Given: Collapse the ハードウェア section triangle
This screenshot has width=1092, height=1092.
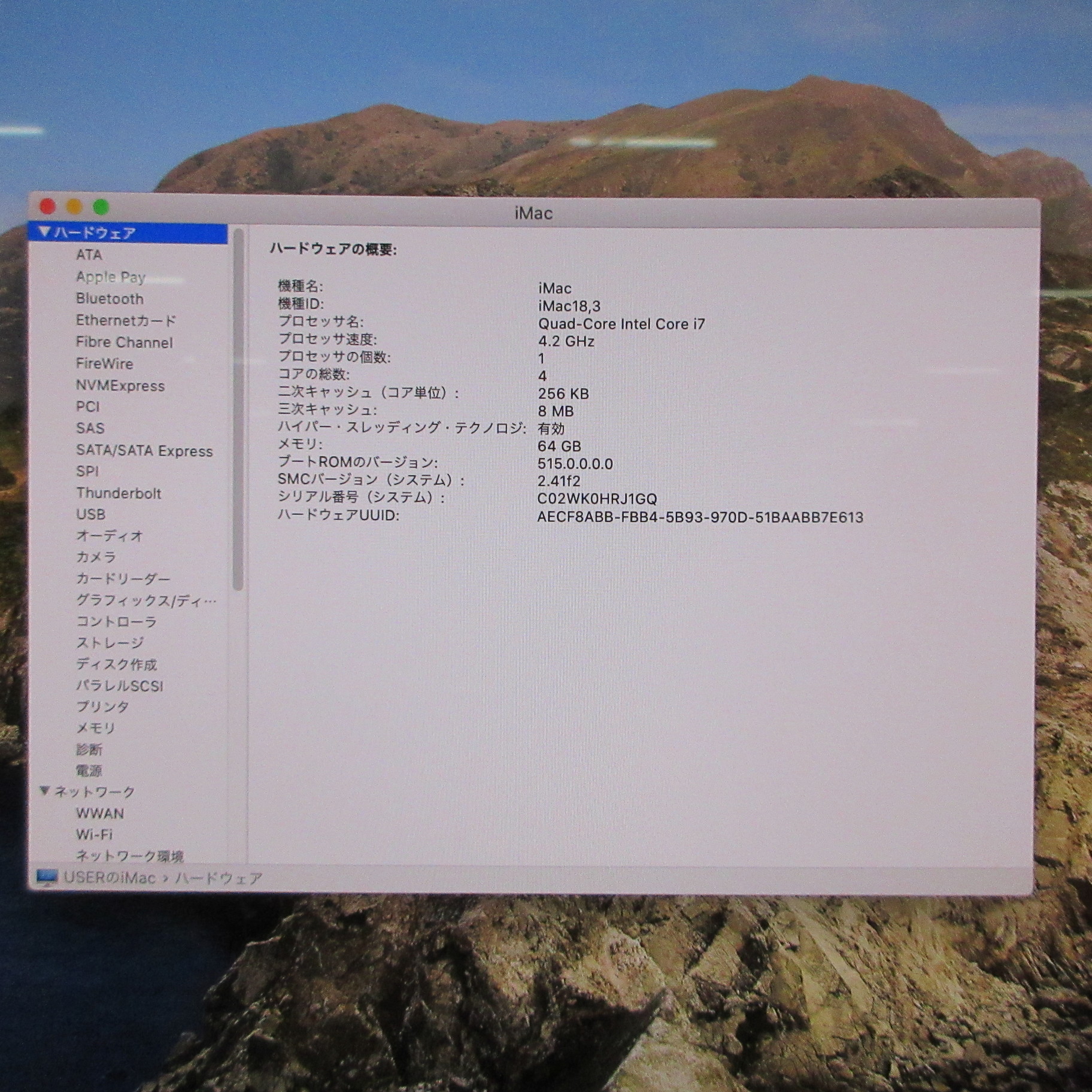Looking at the screenshot, I should point(44,232).
